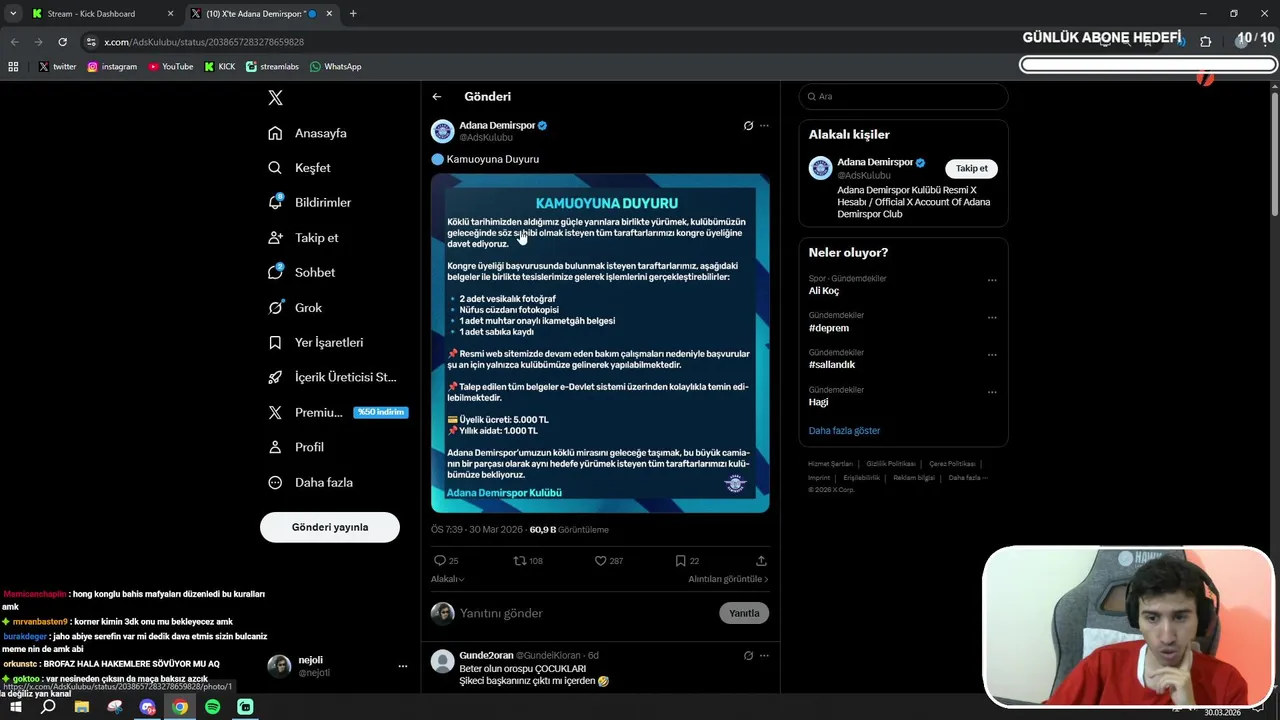
Task: Open the Windows Start menu
Action: [15, 707]
